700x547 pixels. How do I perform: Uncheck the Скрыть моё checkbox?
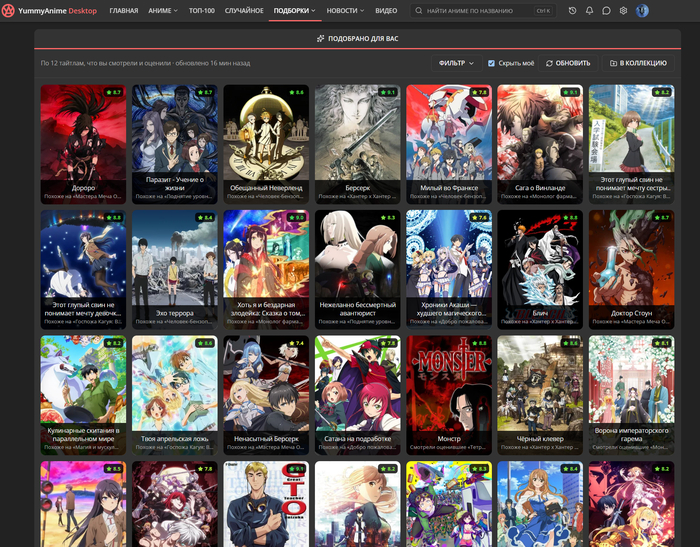coord(491,63)
